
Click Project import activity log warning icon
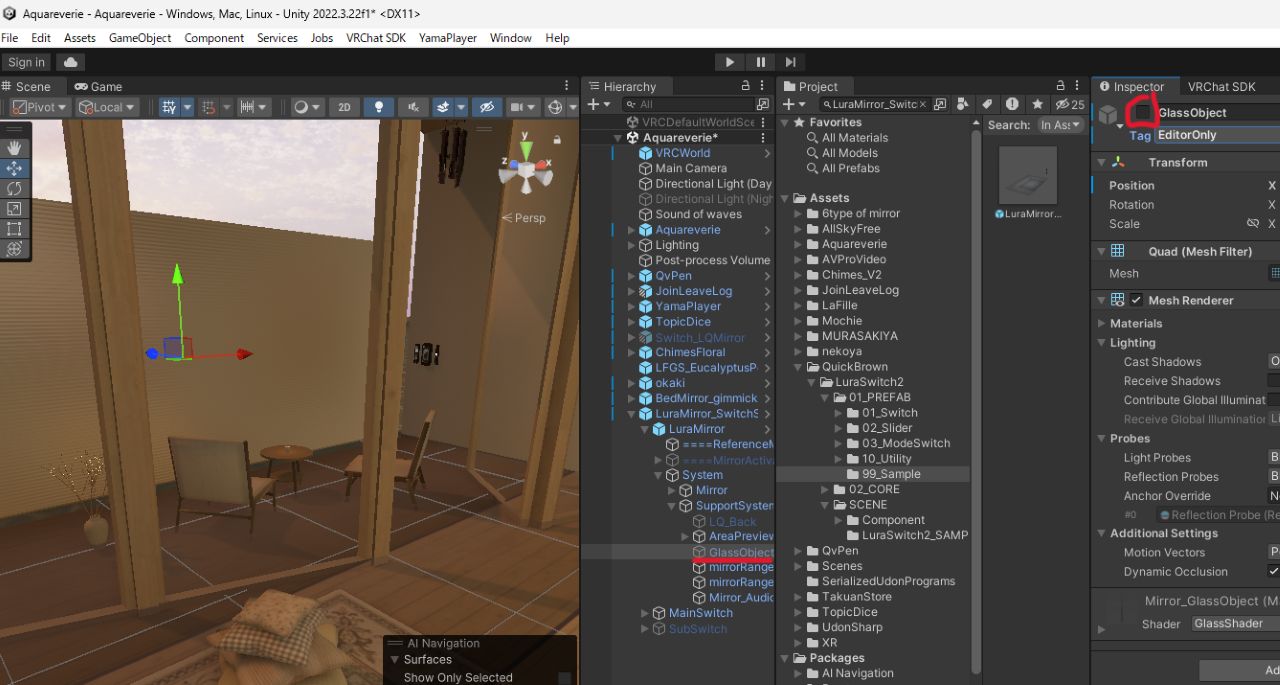[x=1012, y=104]
